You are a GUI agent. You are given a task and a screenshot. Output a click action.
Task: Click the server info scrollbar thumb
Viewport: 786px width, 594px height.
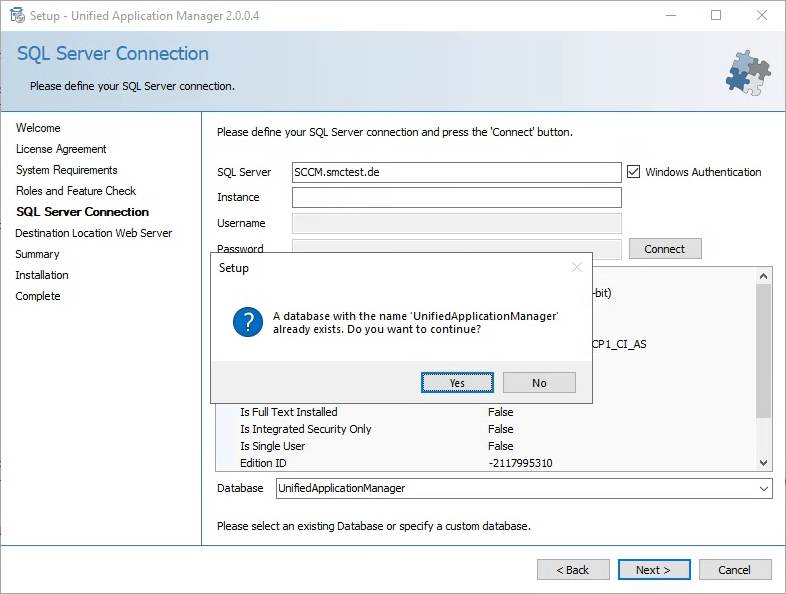763,351
